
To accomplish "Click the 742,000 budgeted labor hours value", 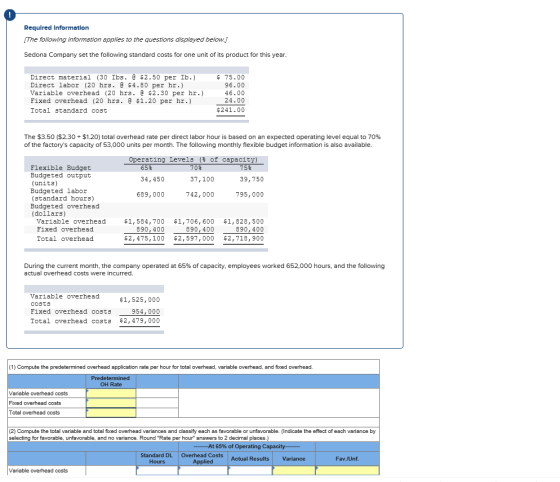I will coord(200,195).
